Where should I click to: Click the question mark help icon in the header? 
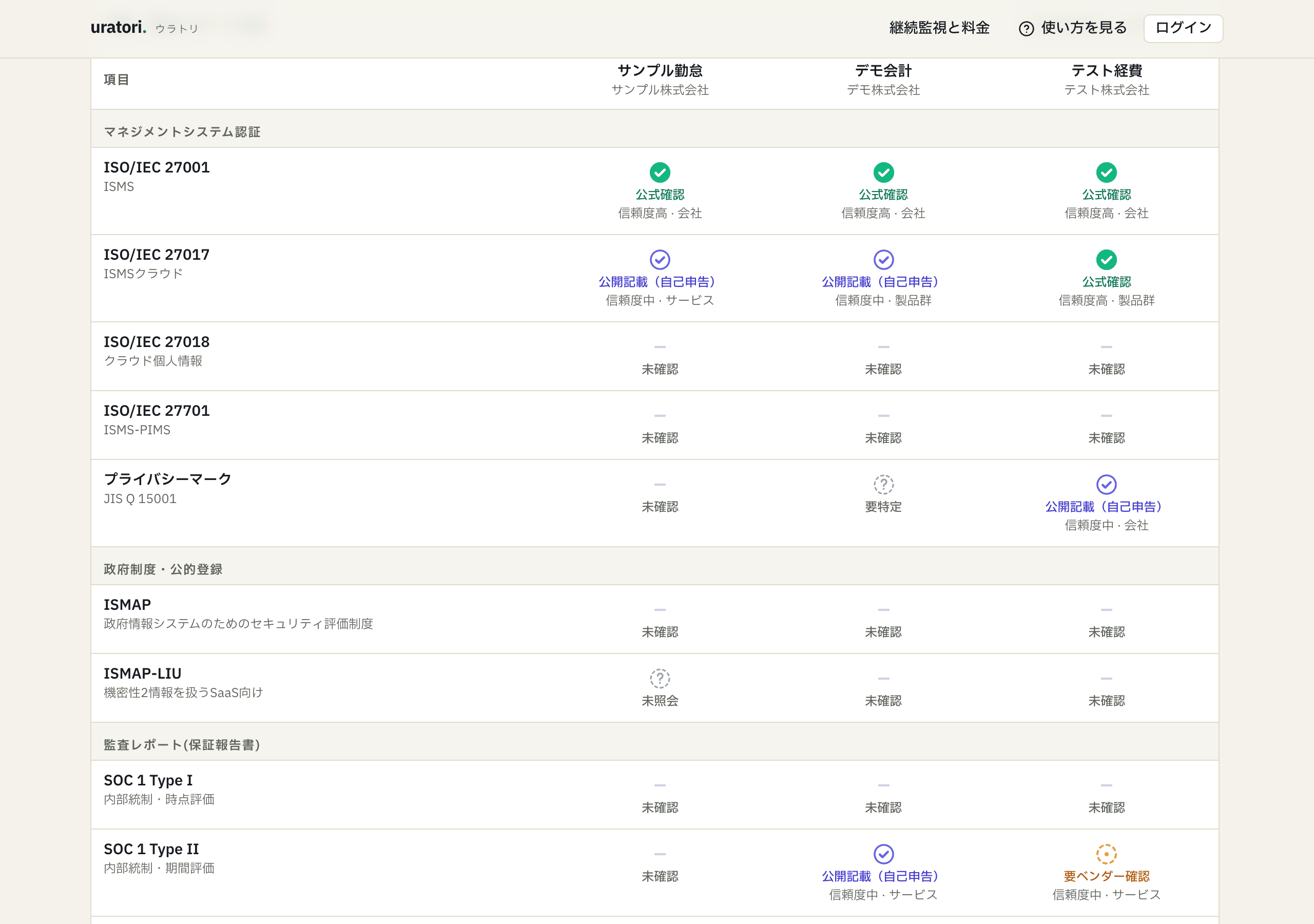pyautogui.click(x=1026, y=29)
